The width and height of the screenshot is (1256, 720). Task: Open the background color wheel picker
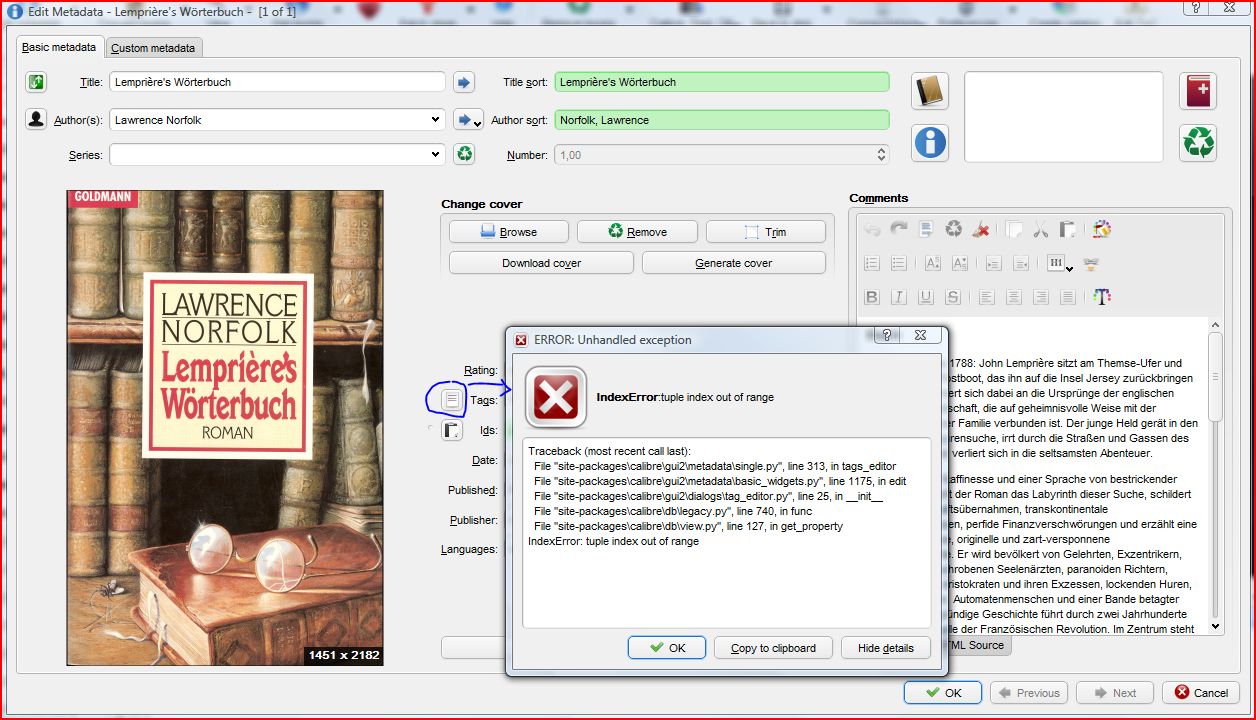pos(1102,230)
